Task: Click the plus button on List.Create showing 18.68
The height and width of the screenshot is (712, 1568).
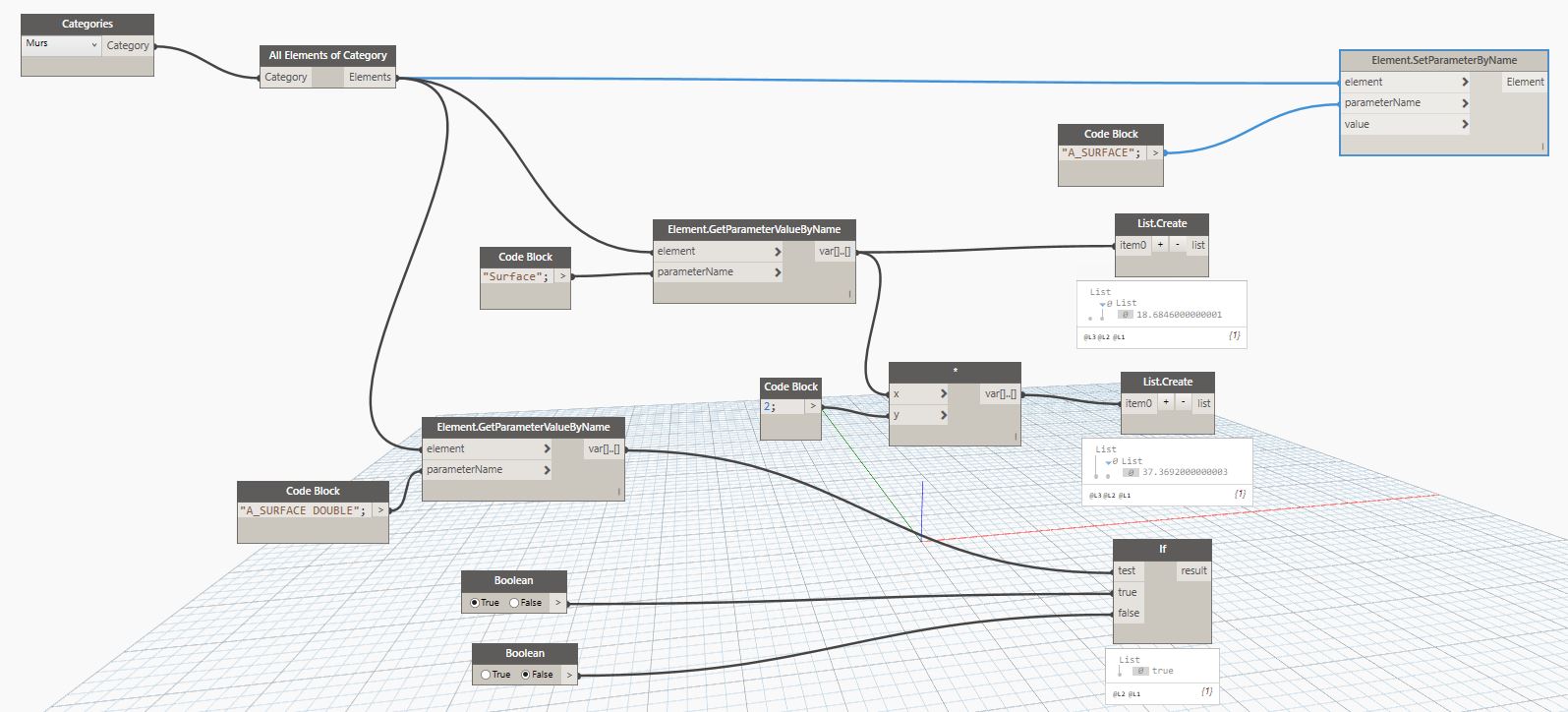Action: coord(1160,245)
